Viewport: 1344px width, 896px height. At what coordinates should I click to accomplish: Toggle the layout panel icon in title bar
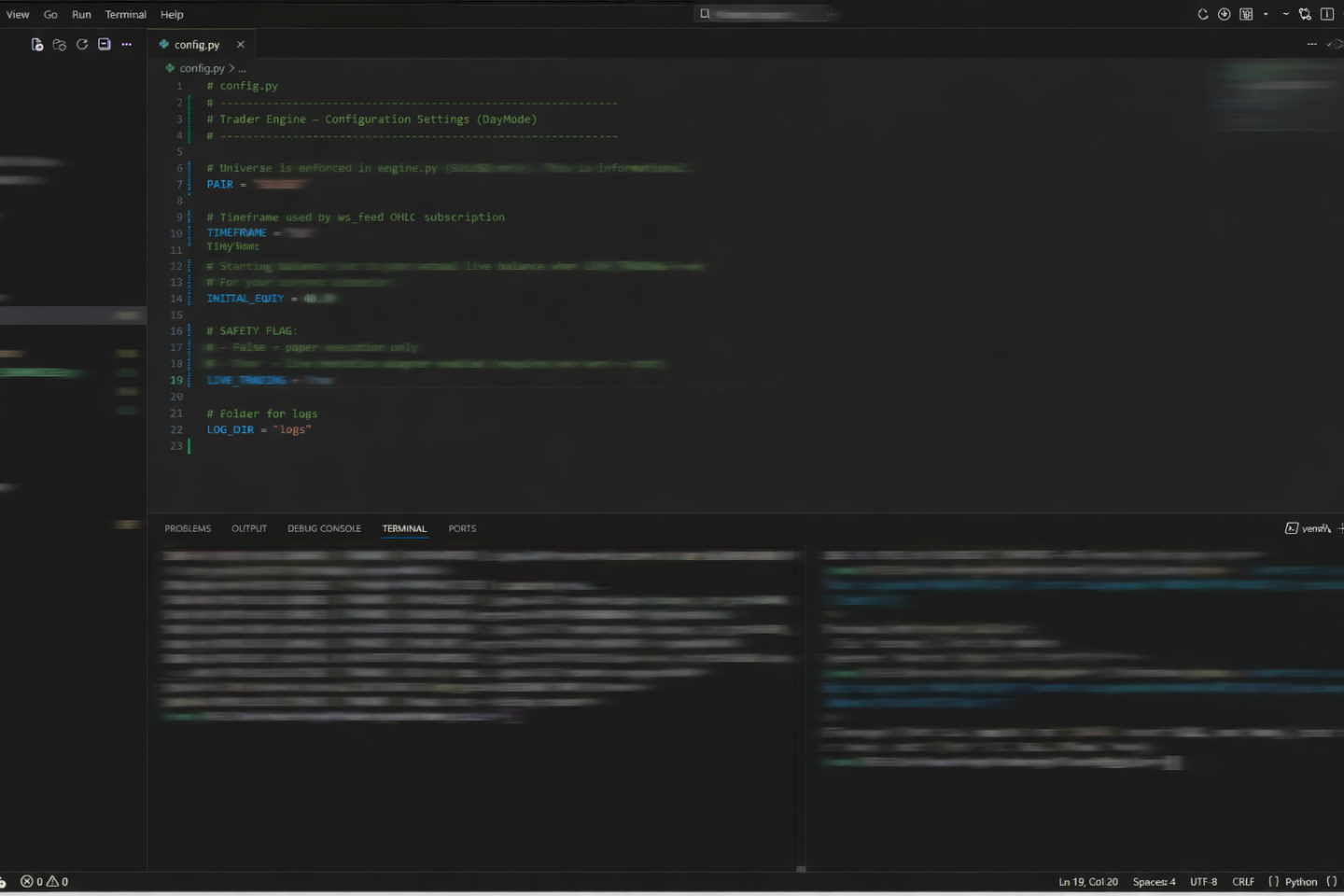1327,14
